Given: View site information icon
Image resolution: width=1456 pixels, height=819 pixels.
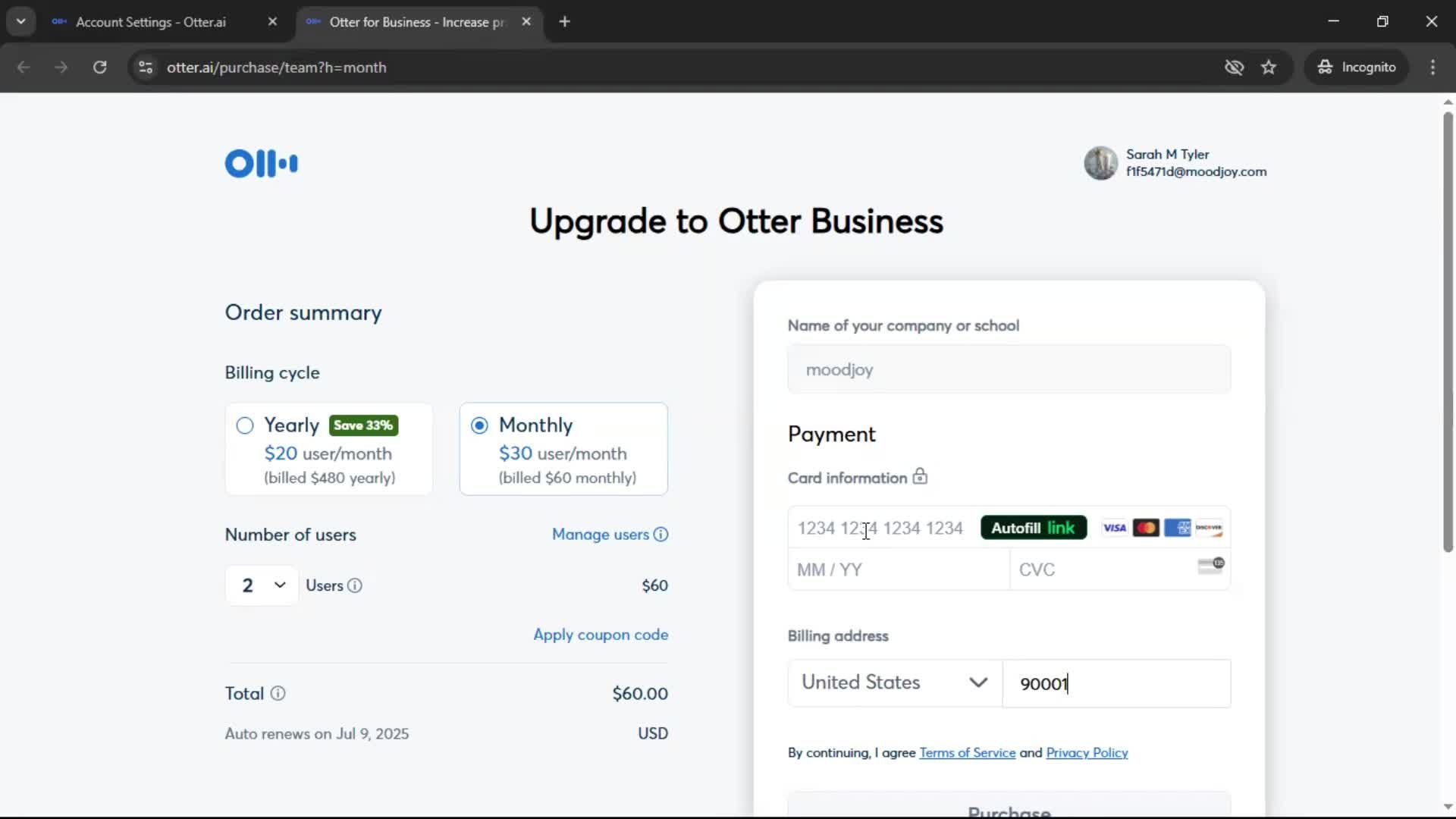Looking at the screenshot, I should click(146, 67).
